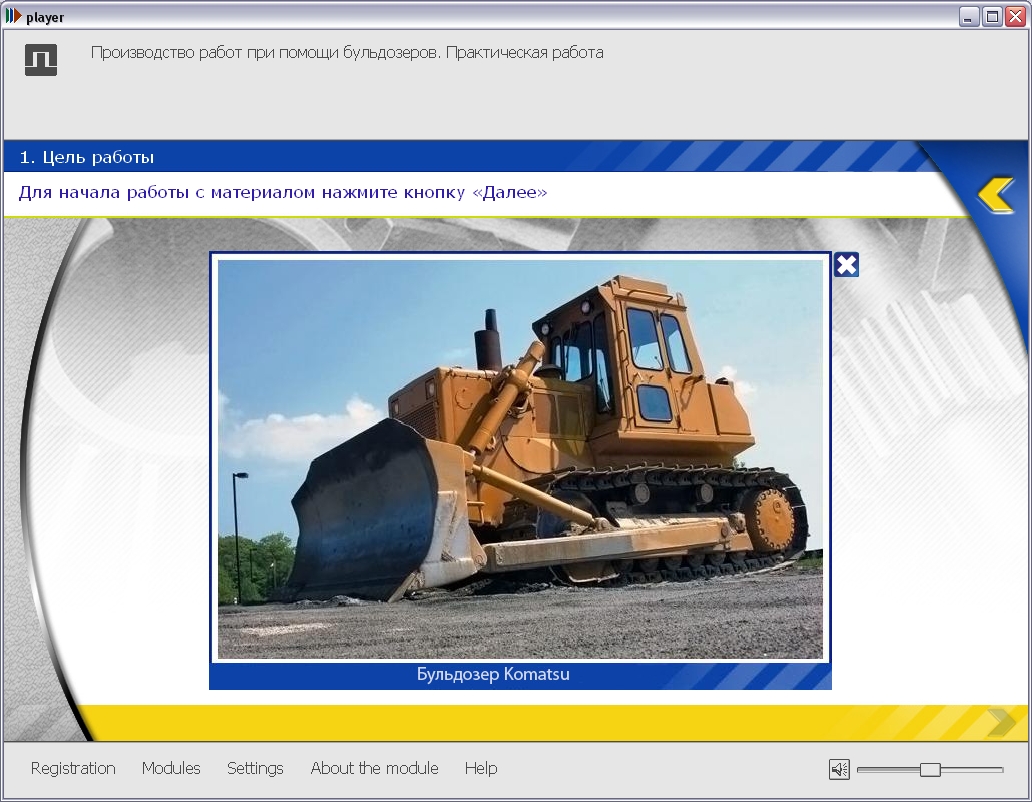Viewport: 1032px width, 802px height.
Task: Minimize the player window
Action: coord(968,16)
